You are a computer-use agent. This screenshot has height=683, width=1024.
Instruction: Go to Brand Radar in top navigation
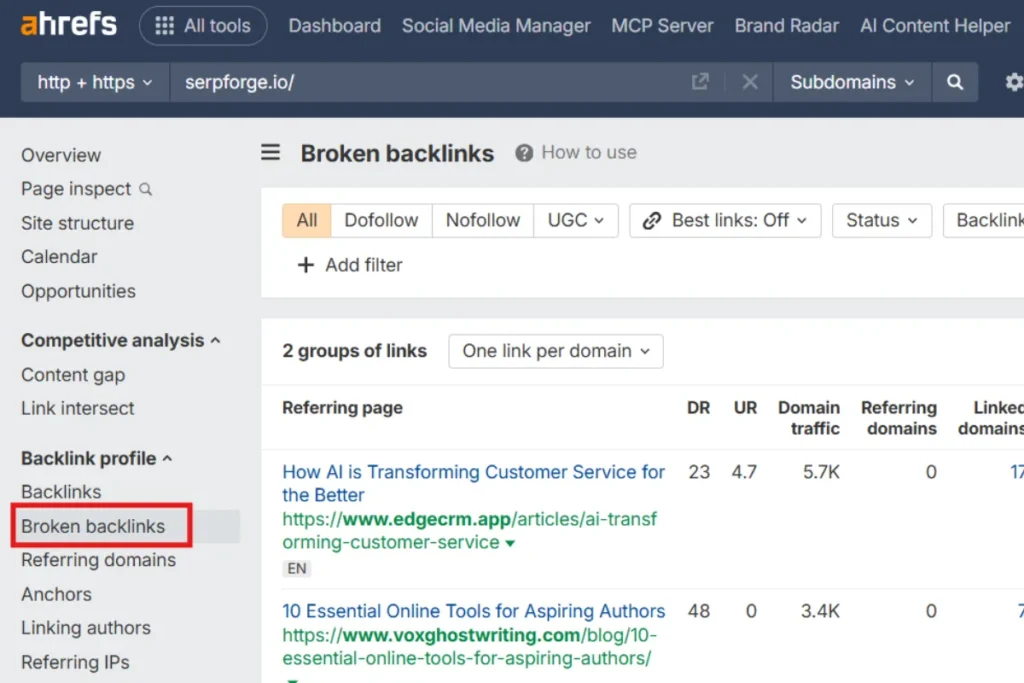(787, 26)
